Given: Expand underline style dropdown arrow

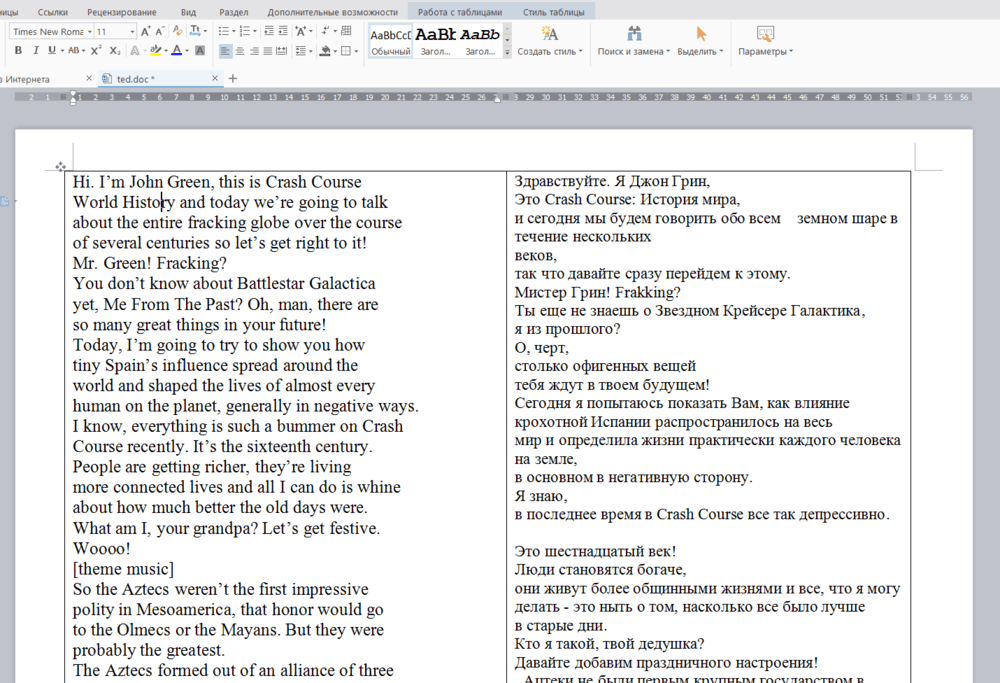Looking at the screenshot, I should [62, 50].
